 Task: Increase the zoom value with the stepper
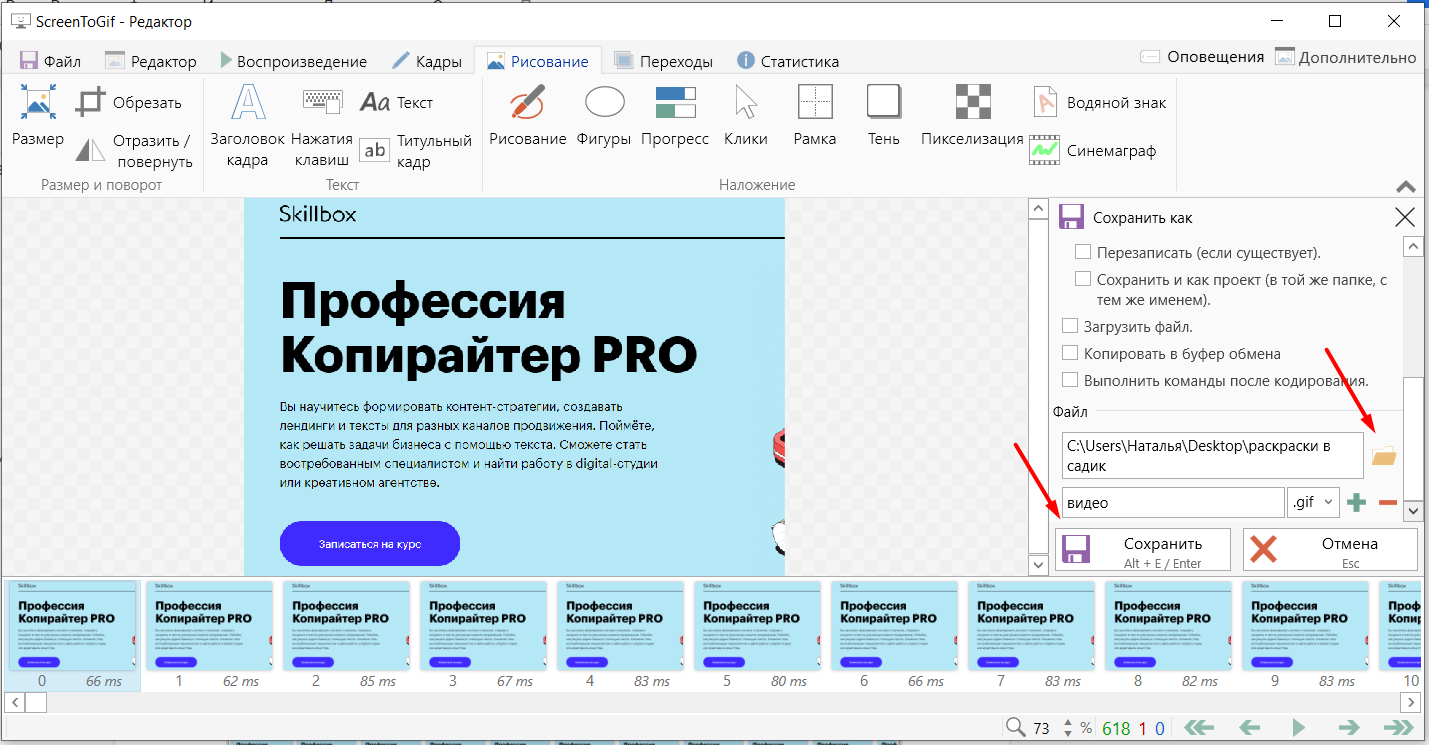[x=1067, y=723]
